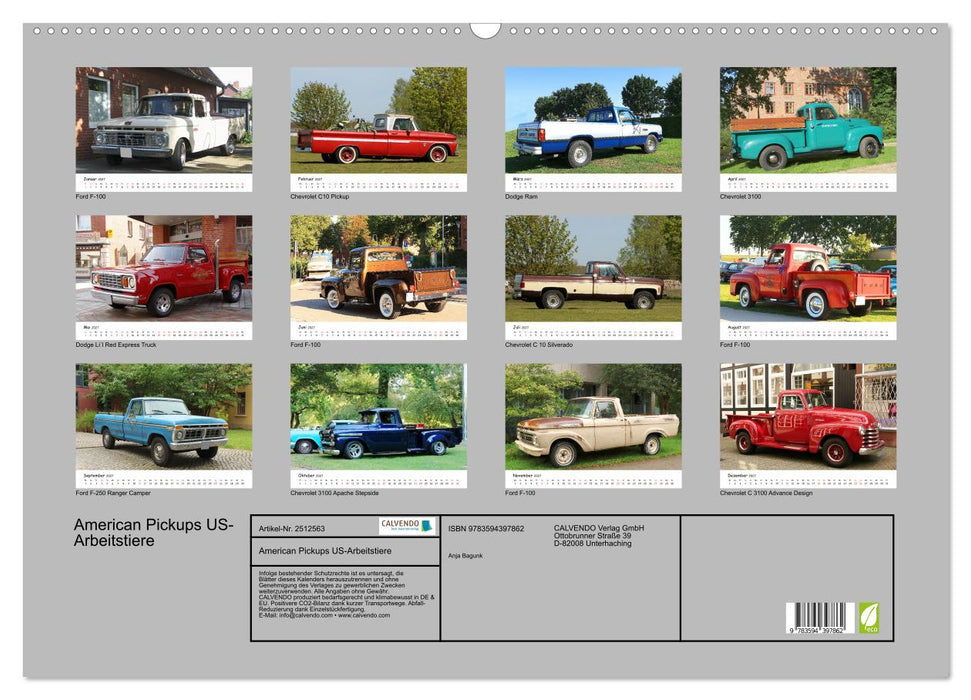
Task: Click the 'Ford F-100' caption under January photo
Action: pos(90,196)
